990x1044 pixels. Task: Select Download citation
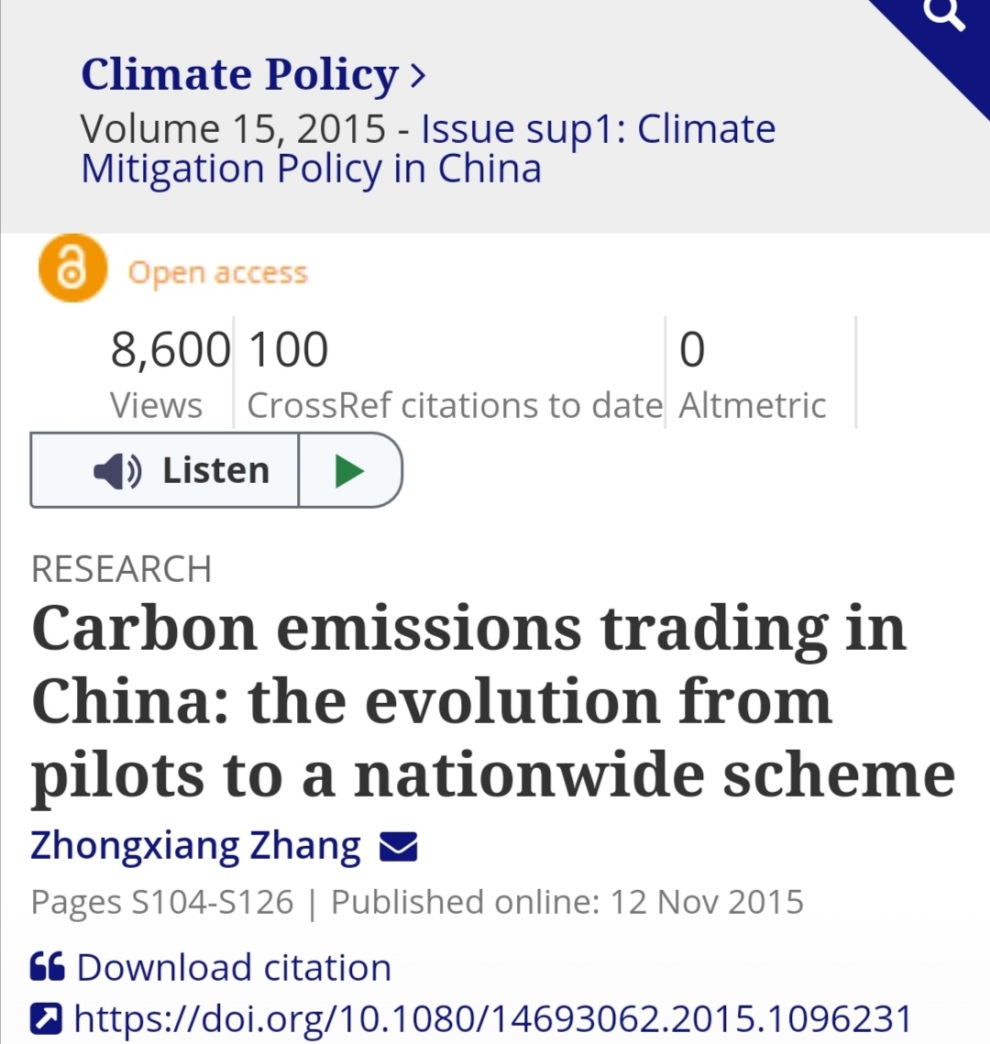click(234, 967)
